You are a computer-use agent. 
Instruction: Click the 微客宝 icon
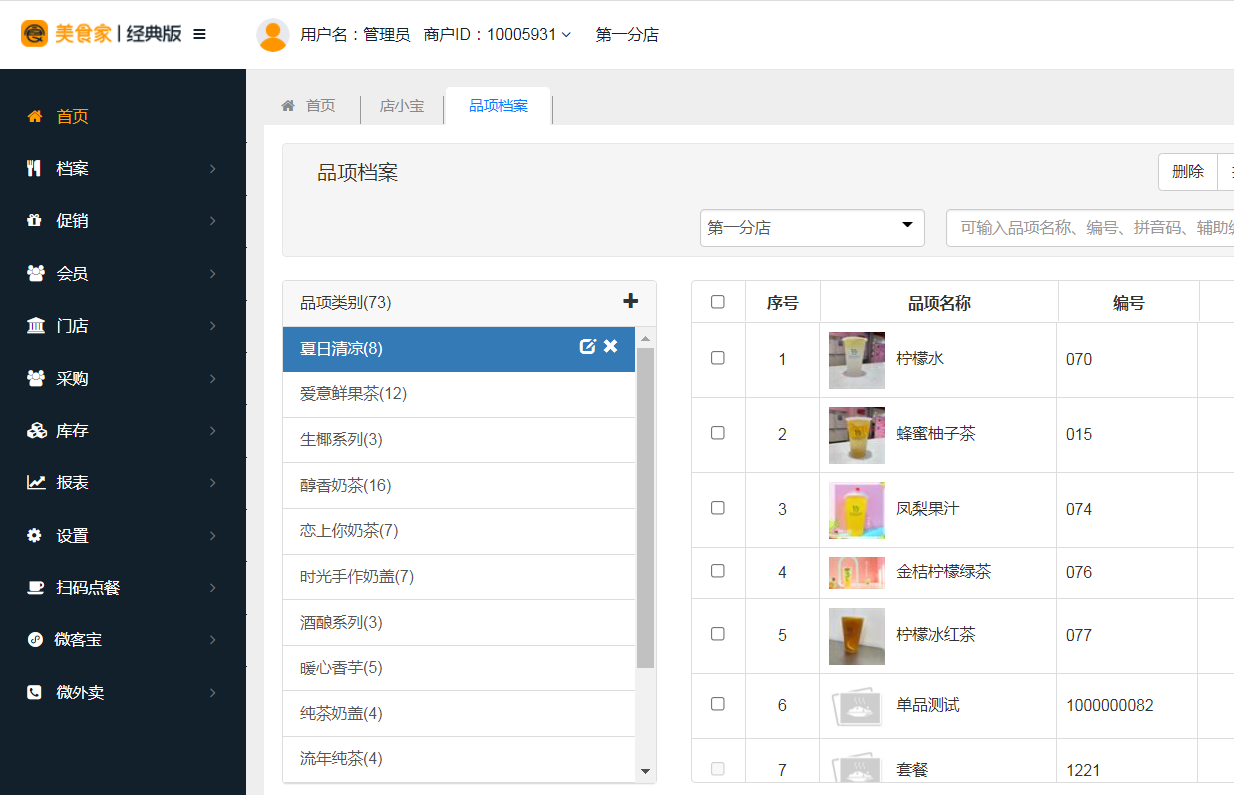35,639
